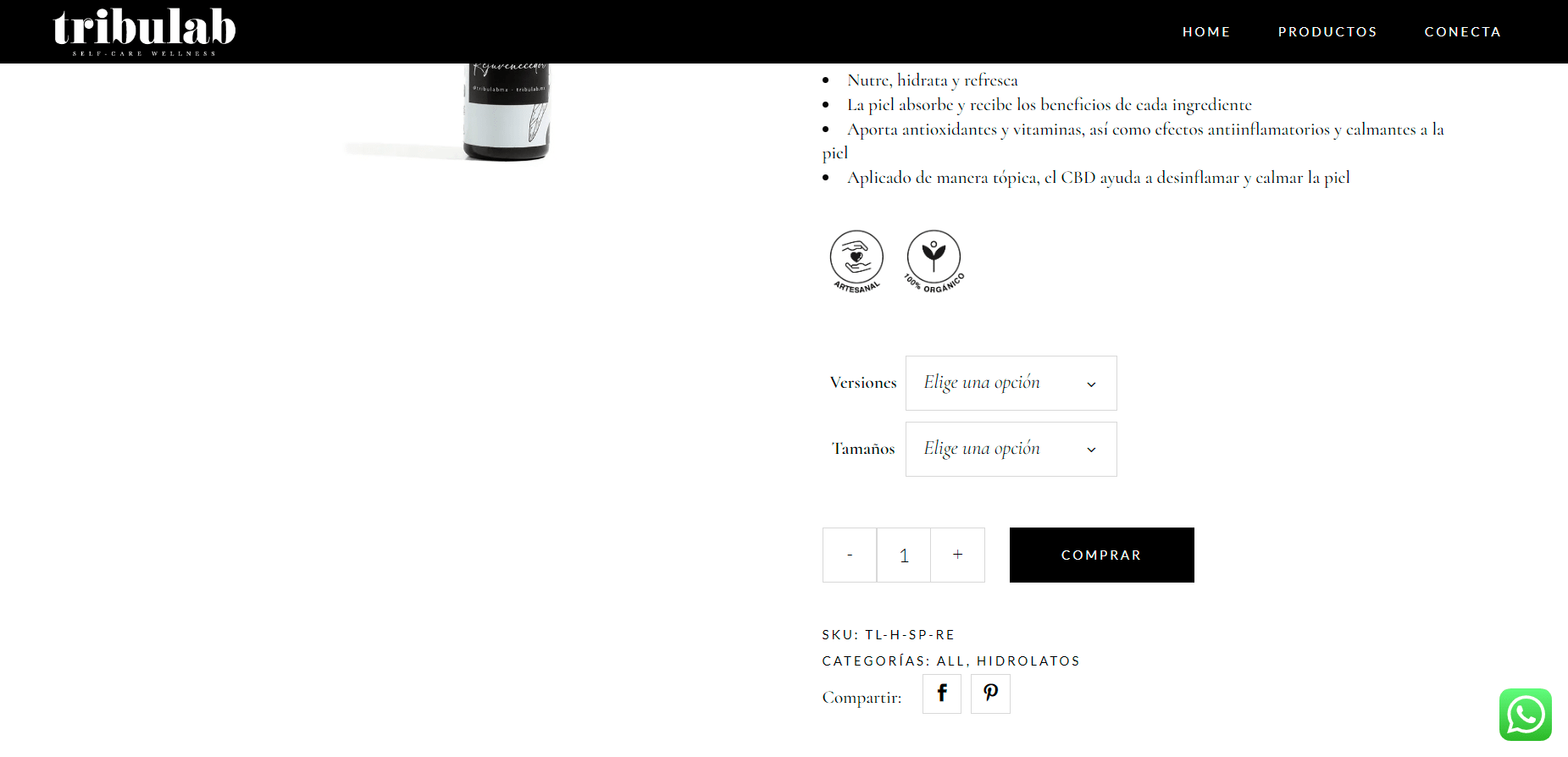Click the 100% Orgánico badge icon
The width and height of the screenshot is (1568, 757).
click(934, 262)
